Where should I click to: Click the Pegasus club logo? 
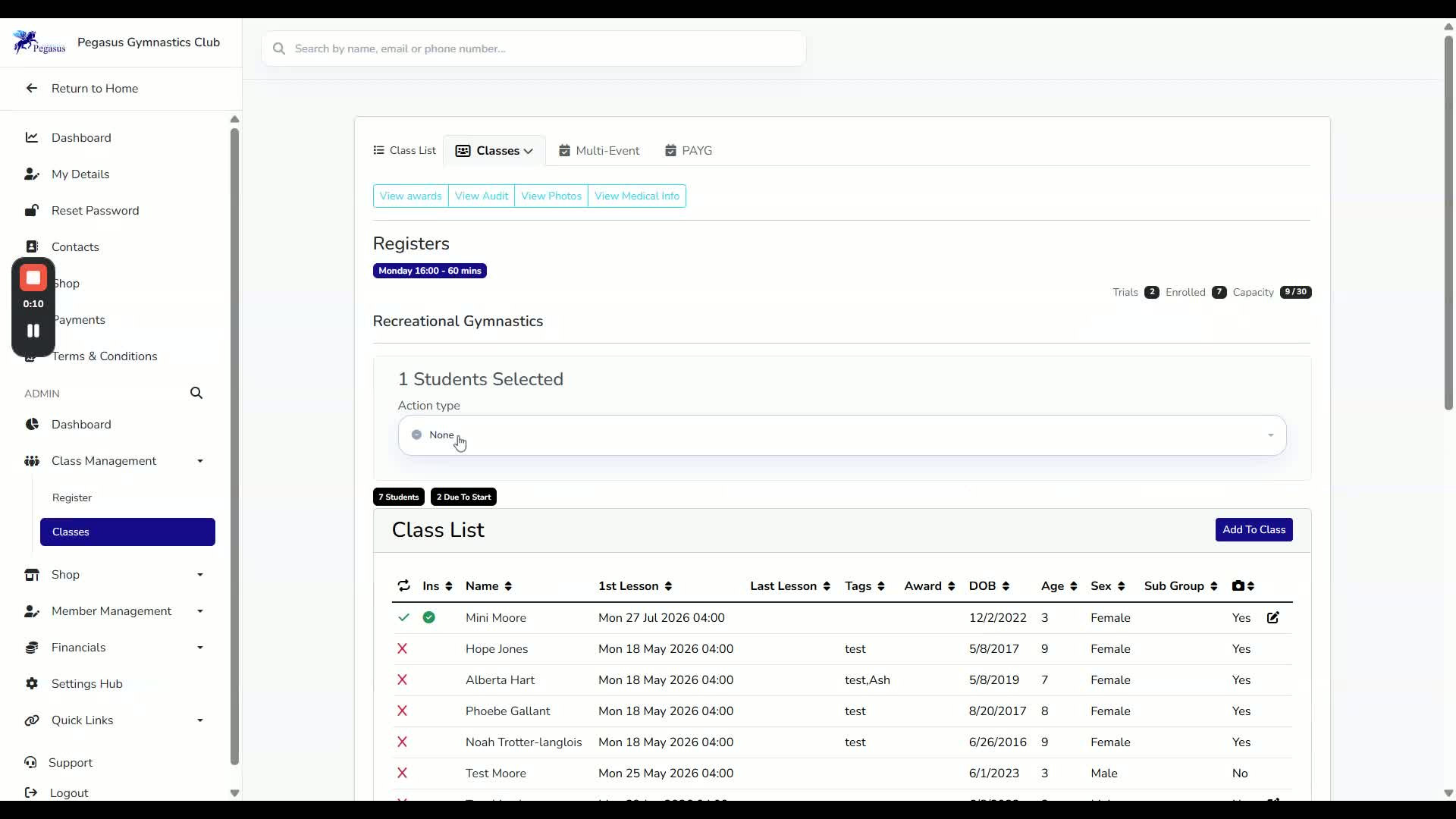39,42
